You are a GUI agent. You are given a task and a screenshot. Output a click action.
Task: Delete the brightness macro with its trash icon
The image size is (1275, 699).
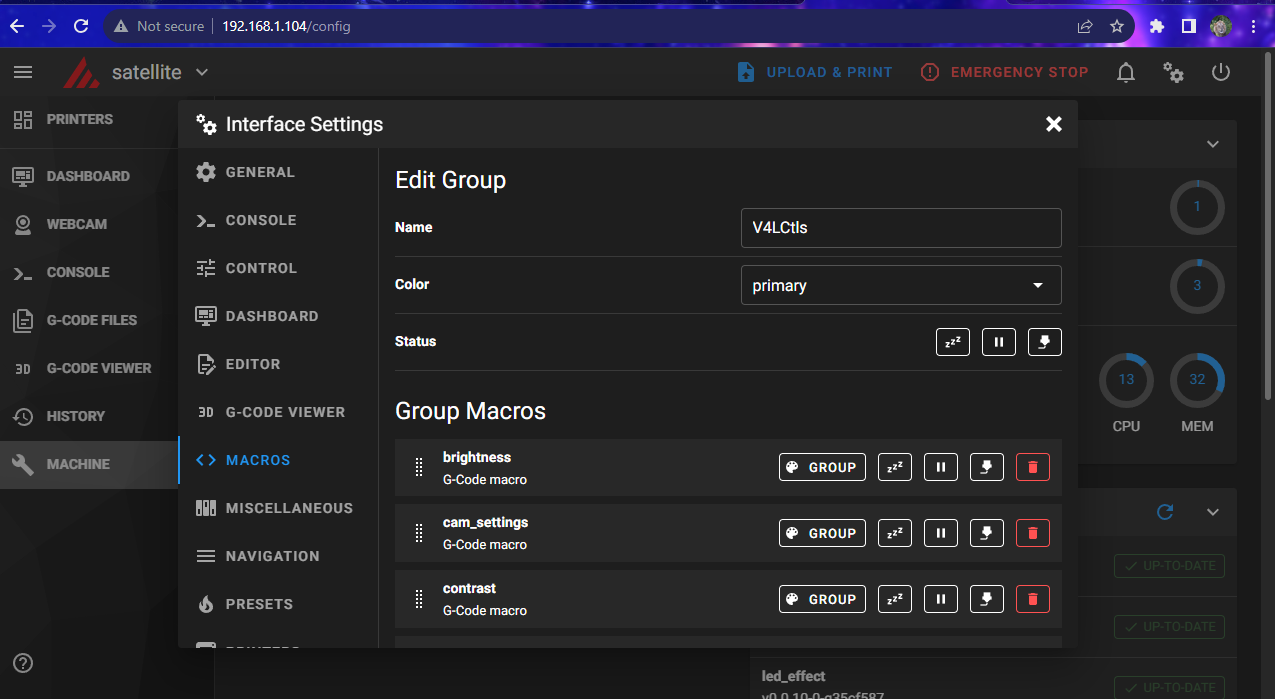(1032, 466)
